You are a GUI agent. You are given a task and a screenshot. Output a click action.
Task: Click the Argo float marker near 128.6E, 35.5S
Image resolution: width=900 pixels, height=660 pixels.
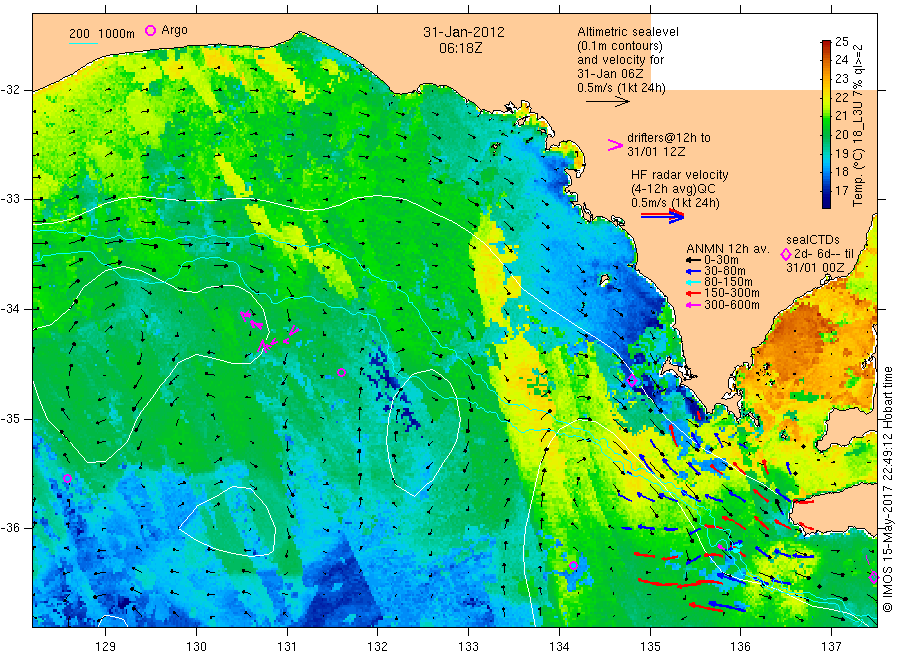(67, 479)
